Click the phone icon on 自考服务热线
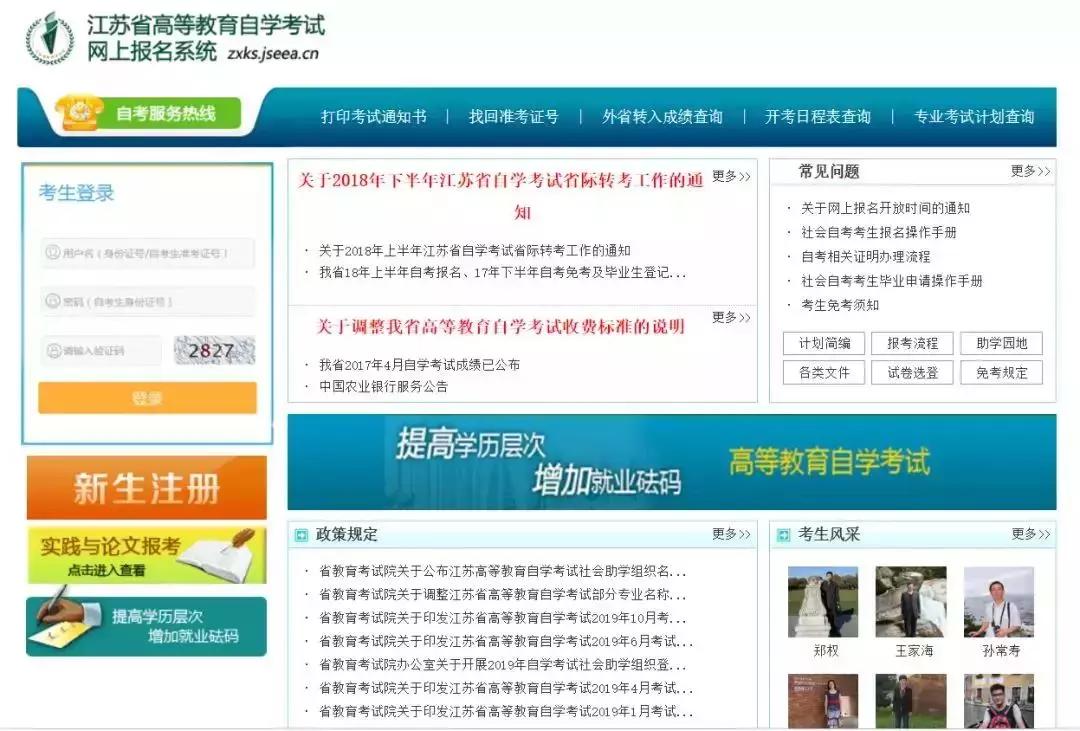The height and width of the screenshot is (731, 1080). (78, 112)
